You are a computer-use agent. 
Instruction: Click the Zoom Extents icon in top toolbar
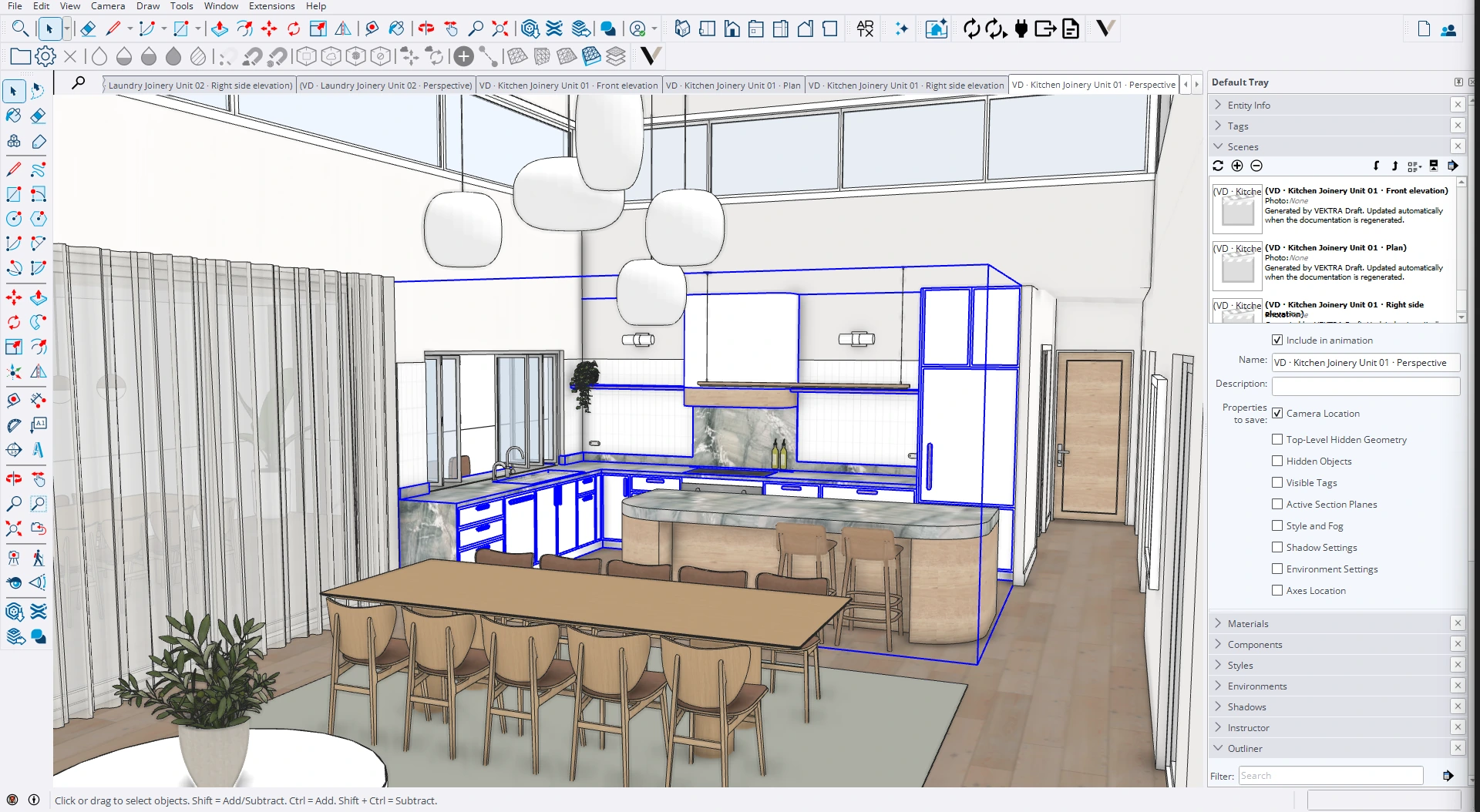tap(500, 29)
